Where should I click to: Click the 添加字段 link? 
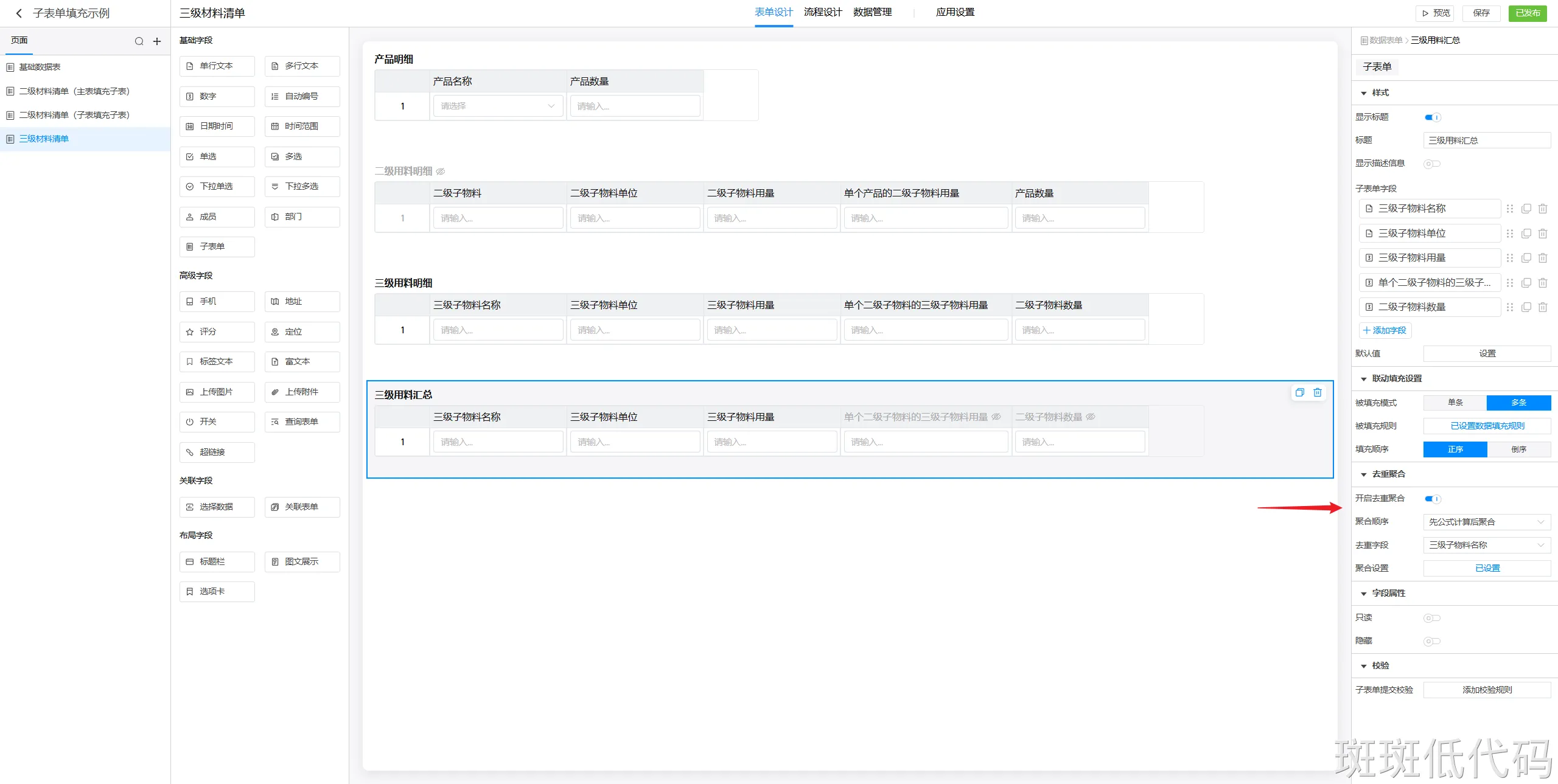[1385, 330]
